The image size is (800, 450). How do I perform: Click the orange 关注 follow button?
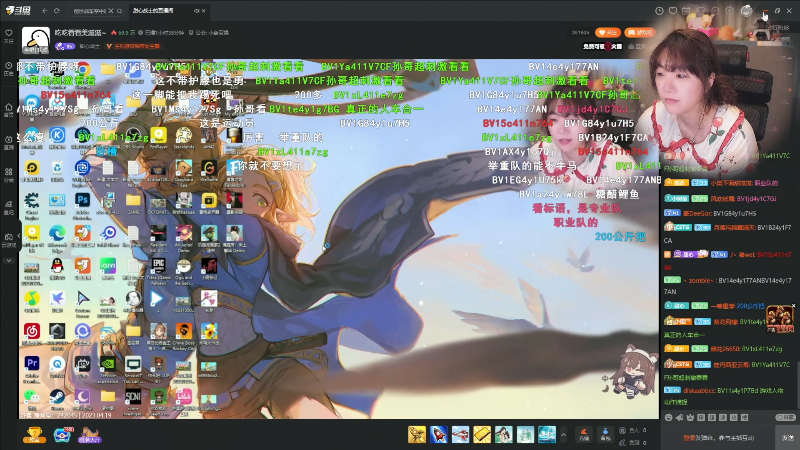[608, 33]
